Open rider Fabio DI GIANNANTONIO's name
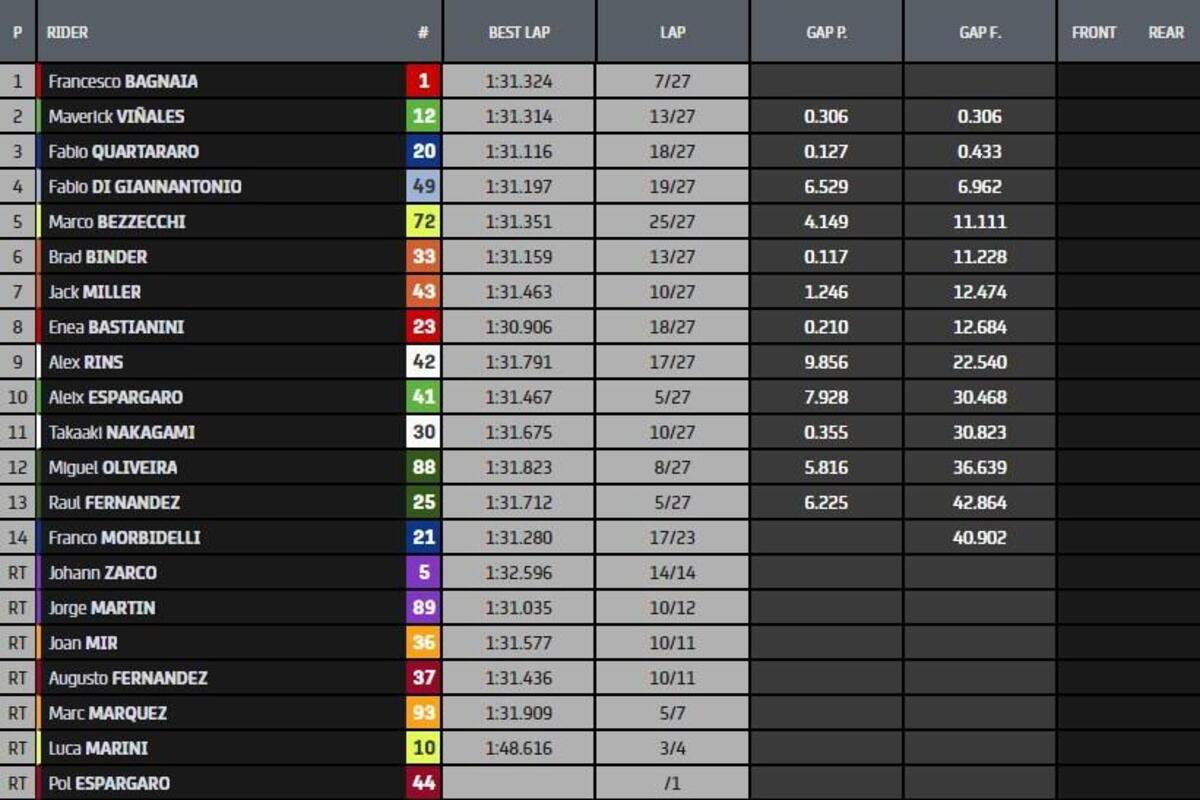The image size is (1200, 800). tap(145, 187)
